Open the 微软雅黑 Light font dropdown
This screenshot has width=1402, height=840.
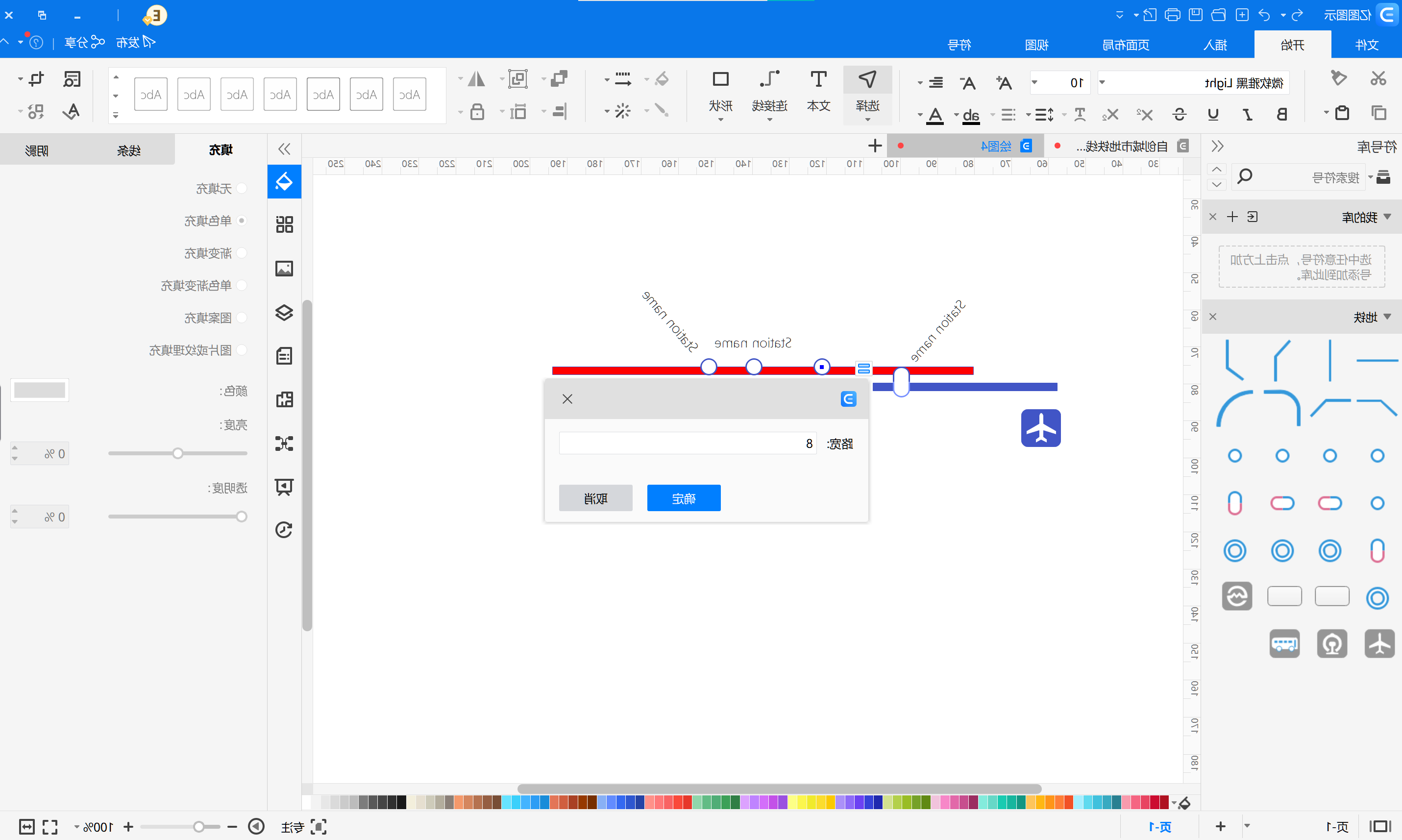tap(1102, 83)
